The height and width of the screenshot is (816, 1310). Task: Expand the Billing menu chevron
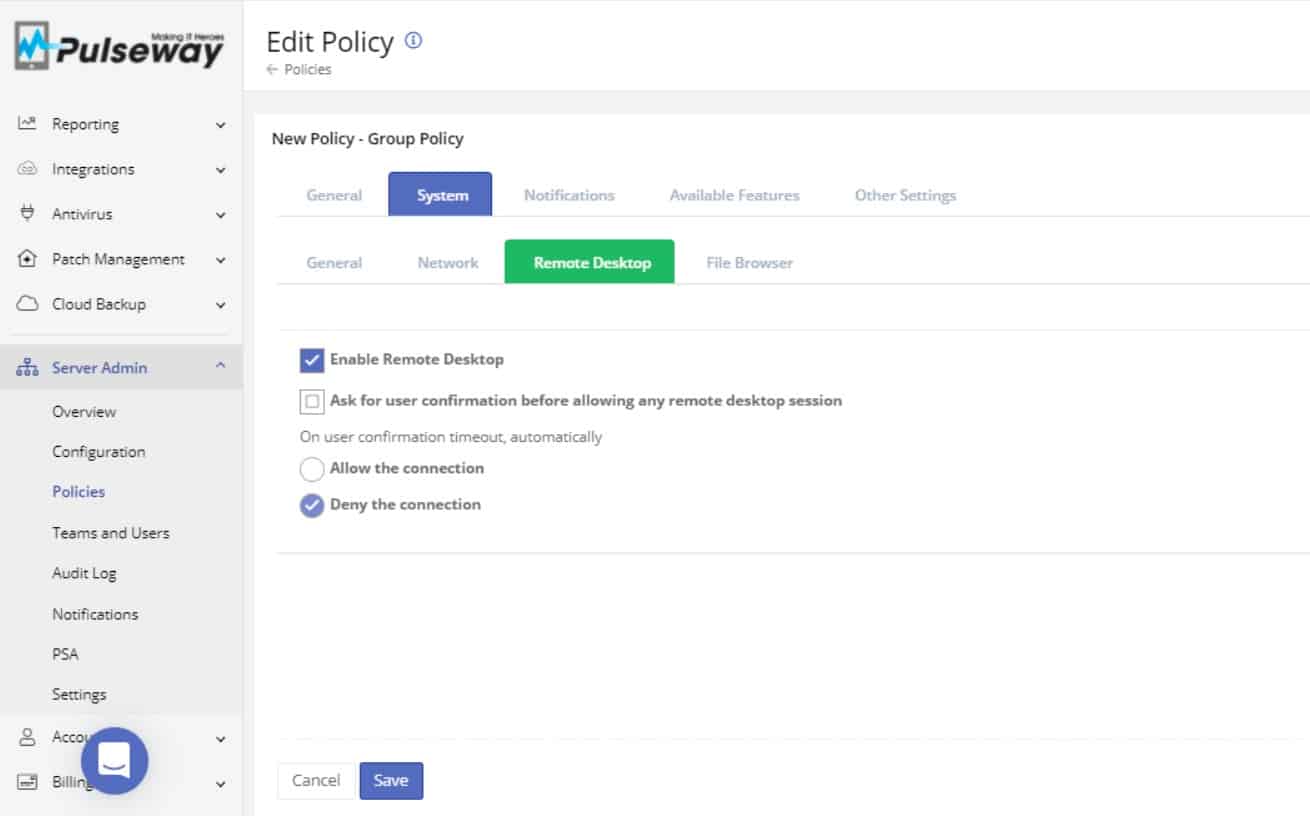(x=221, y=784)
